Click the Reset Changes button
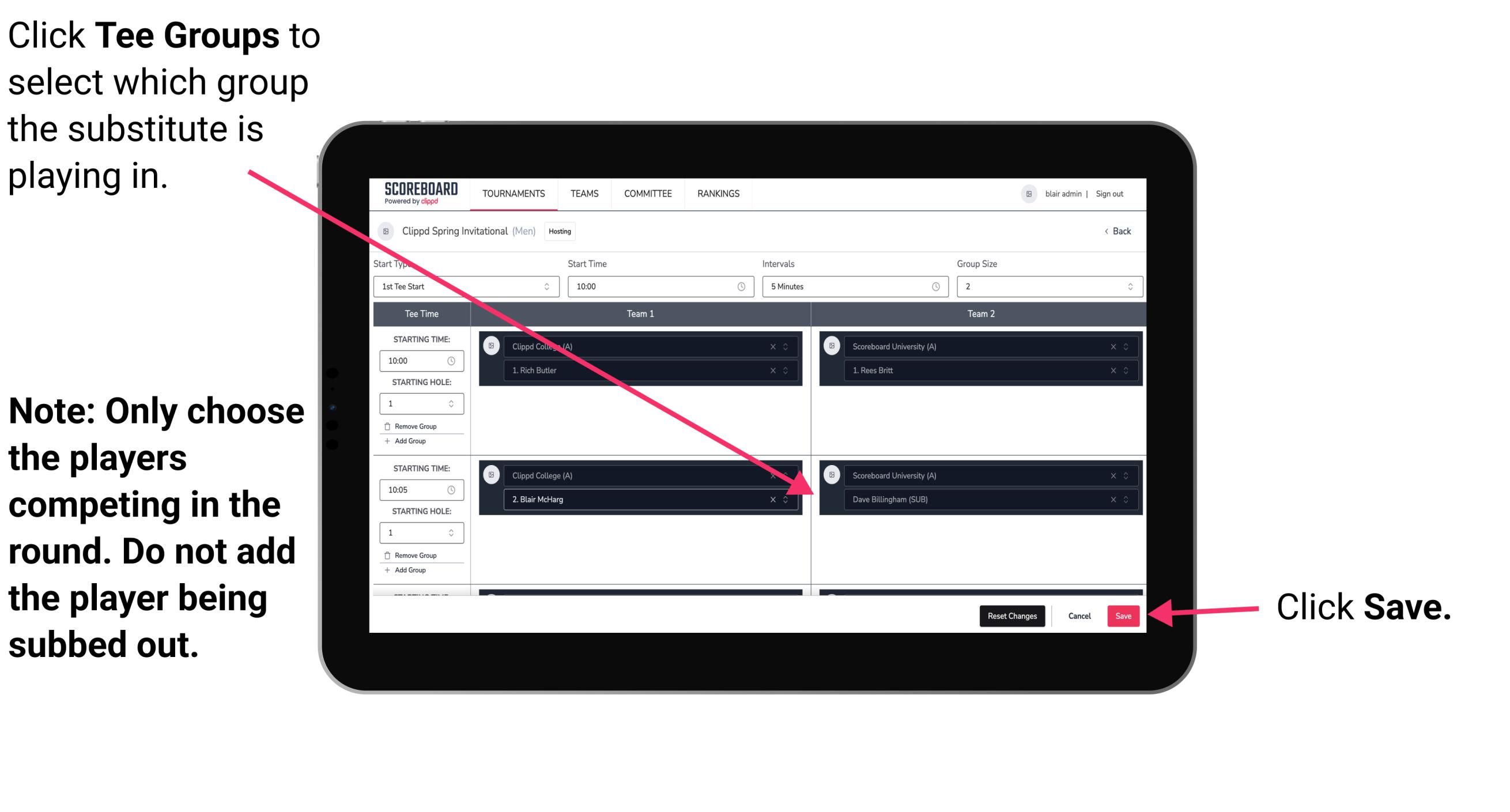 click(x=1010, y=615)
